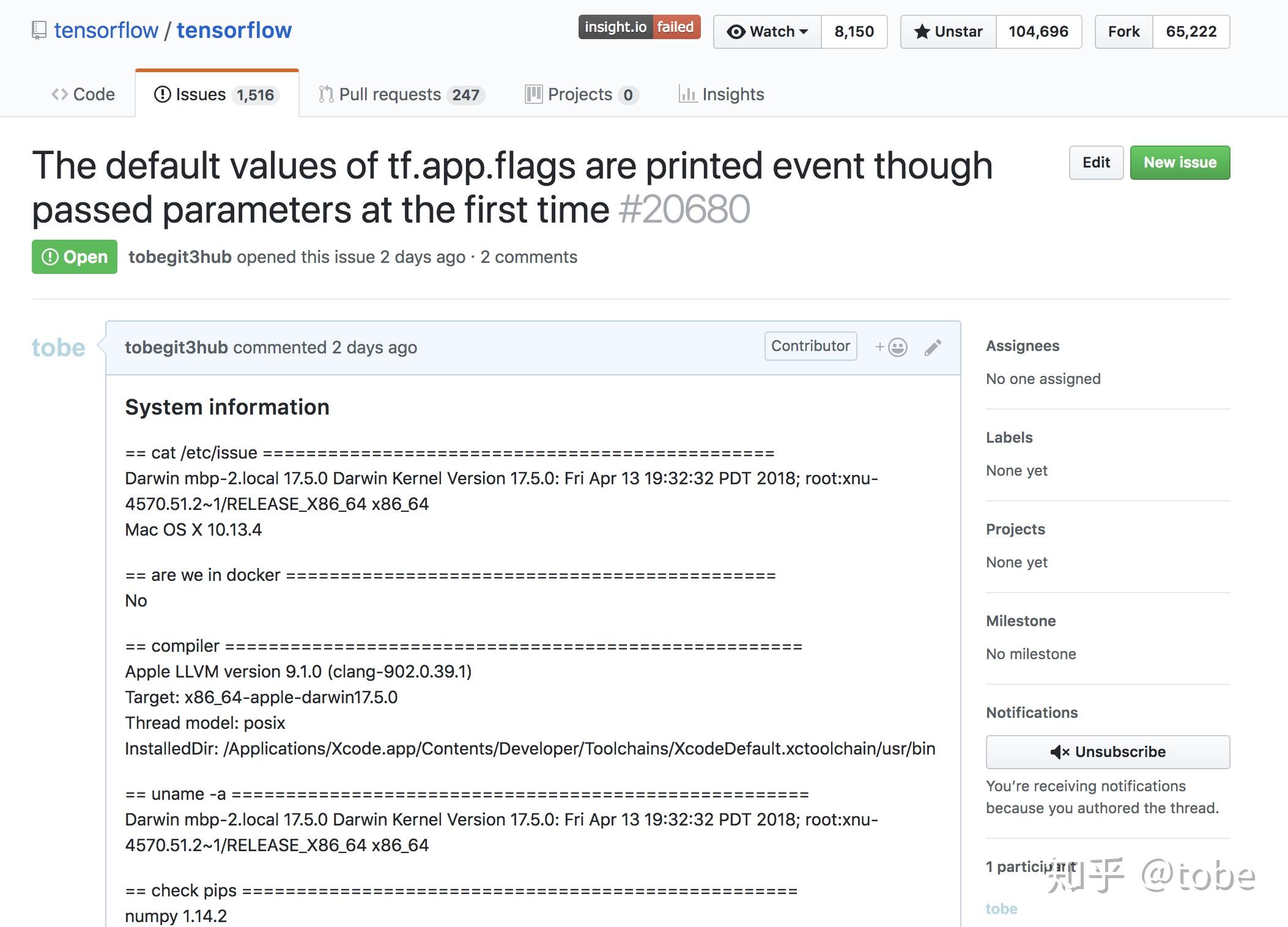Edit the issue title
The height and width of the screenshot is (927, 1288).
(x=1096, y=163)
